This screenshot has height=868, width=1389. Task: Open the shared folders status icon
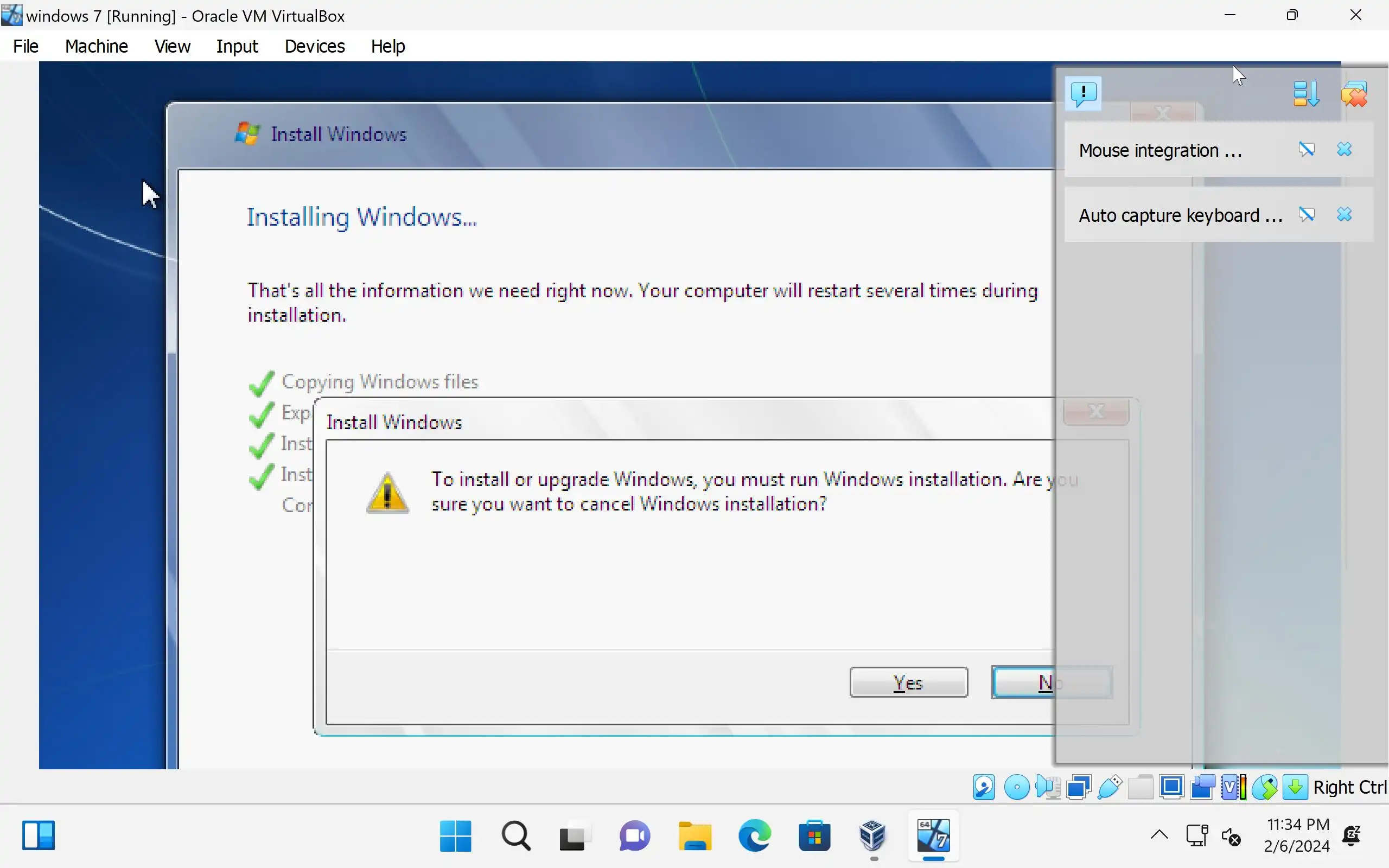[1140, 787]
